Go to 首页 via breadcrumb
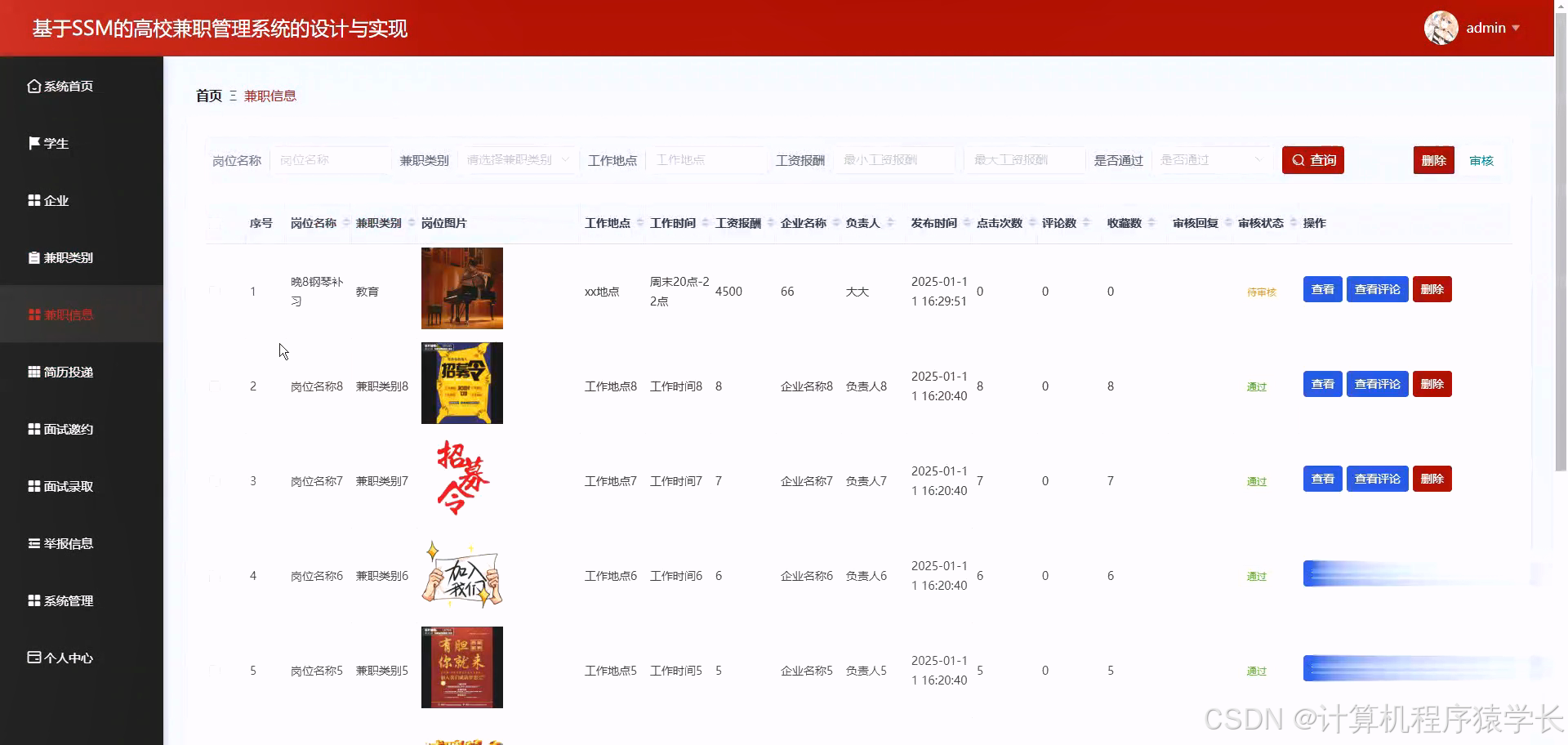Viewport: 1568px width, 745px height. 208,96
